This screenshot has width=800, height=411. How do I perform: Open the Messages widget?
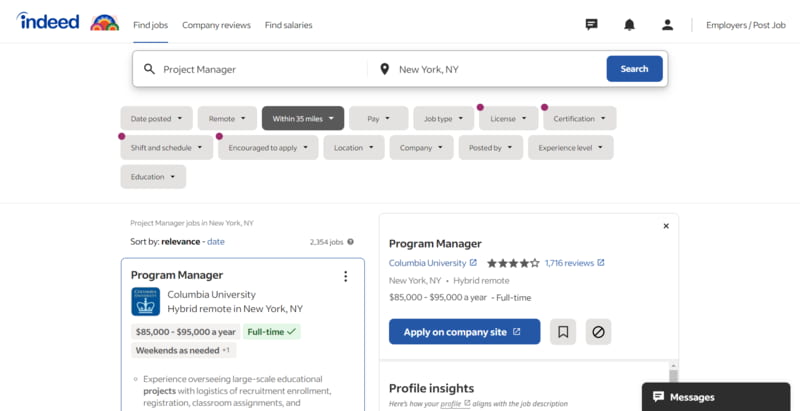pos(716,397)
